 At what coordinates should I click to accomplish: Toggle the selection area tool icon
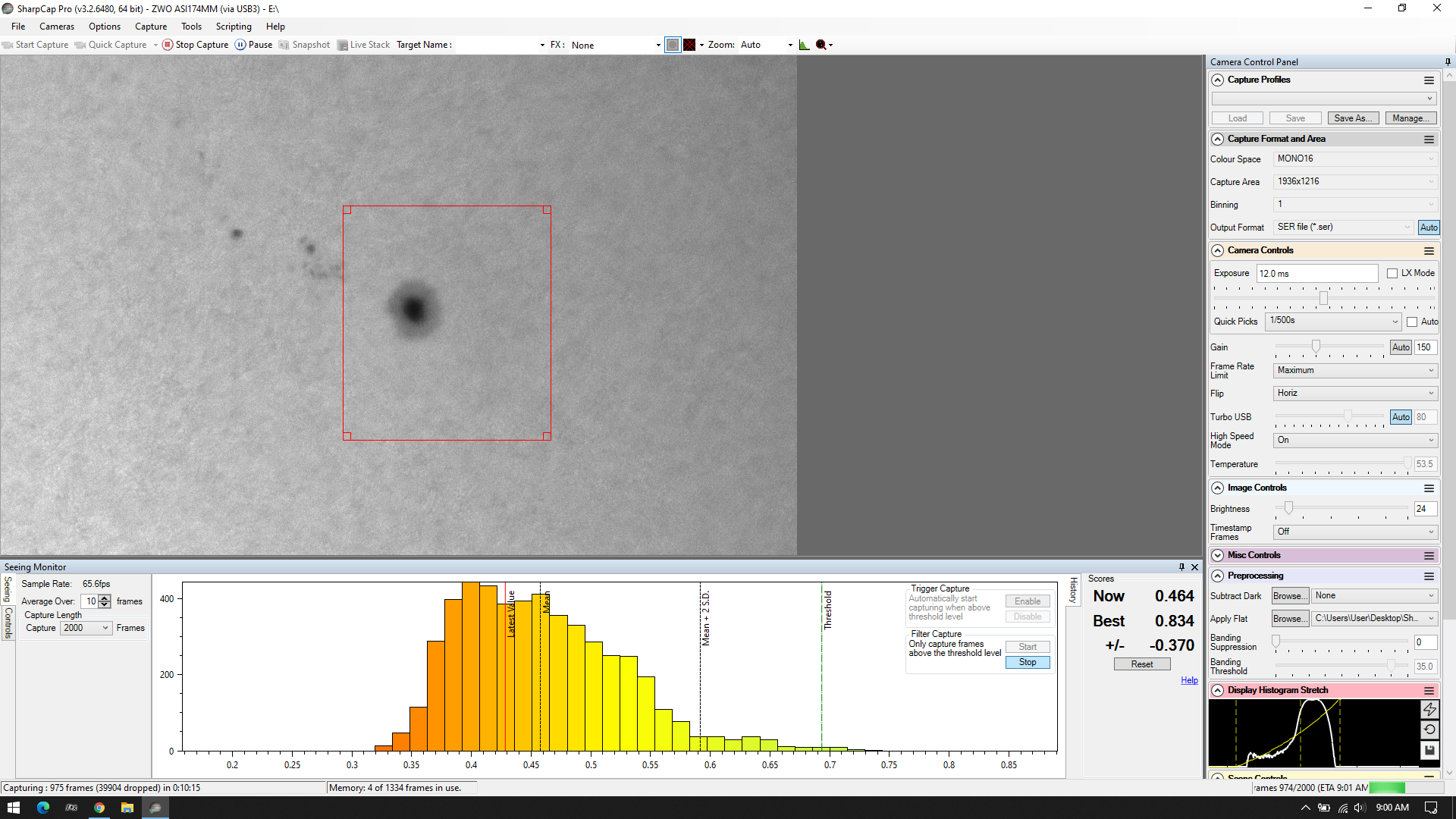click(x=673, y=45)
